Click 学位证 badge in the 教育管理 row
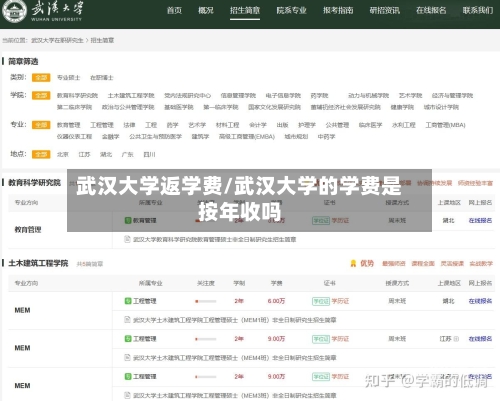This screenshot has width=500, height=401. [x=321, y=221]
